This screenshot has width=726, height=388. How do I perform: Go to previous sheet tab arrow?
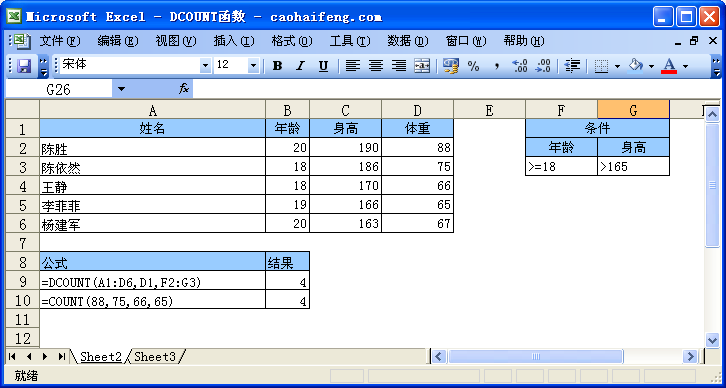29,357
